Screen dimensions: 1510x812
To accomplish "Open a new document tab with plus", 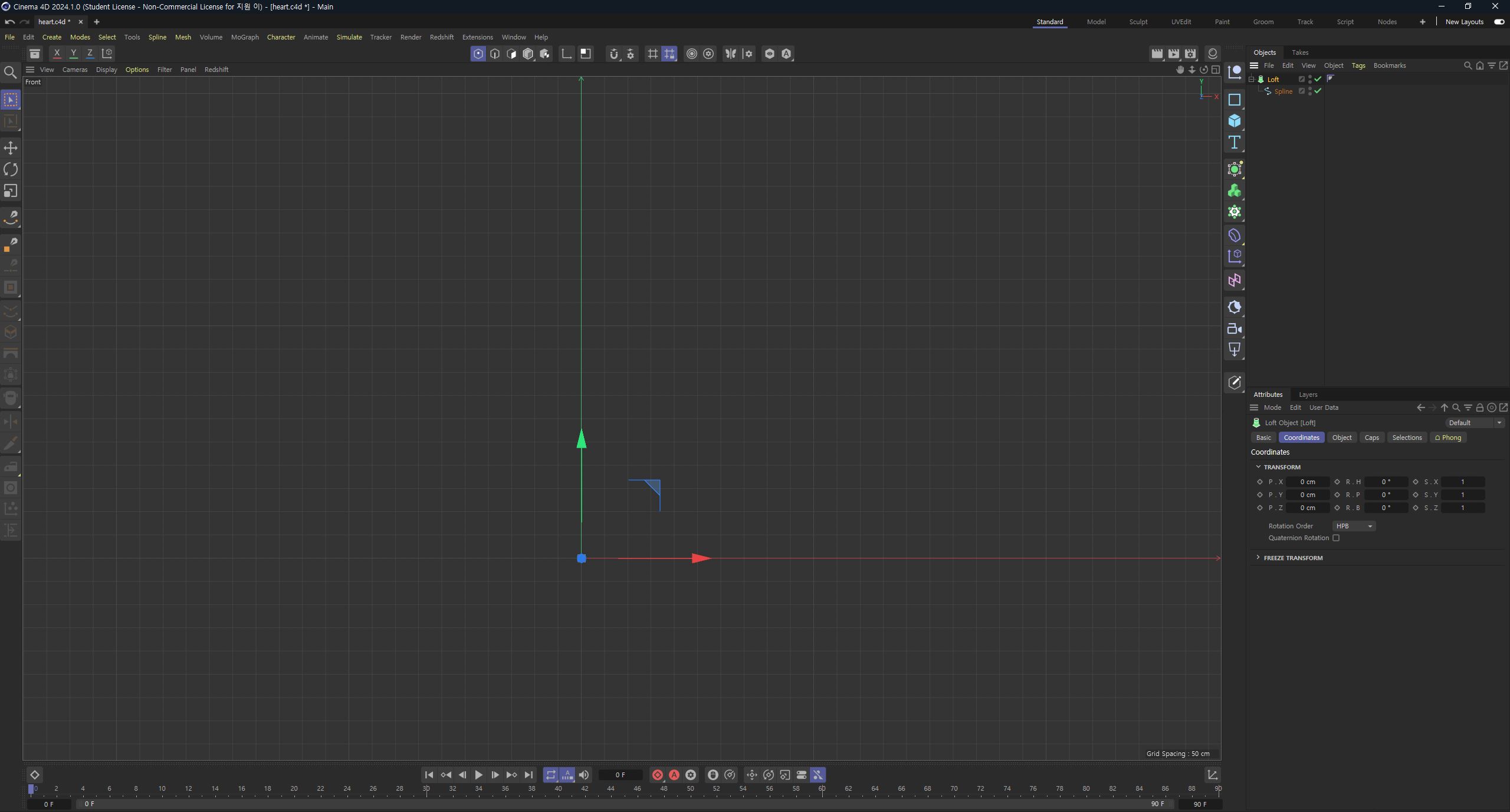I will pos(97,22).
